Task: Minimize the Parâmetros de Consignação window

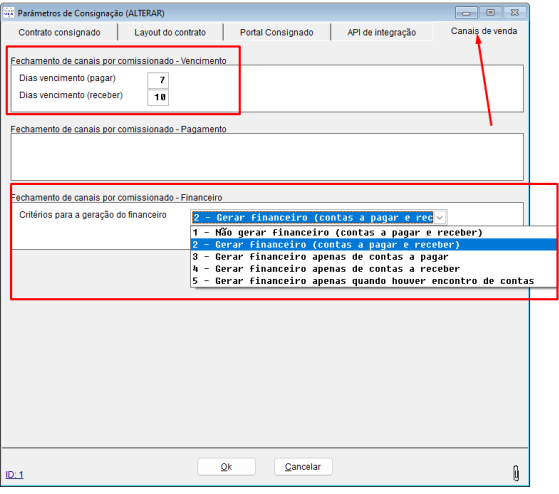Action: coord(466,13)
